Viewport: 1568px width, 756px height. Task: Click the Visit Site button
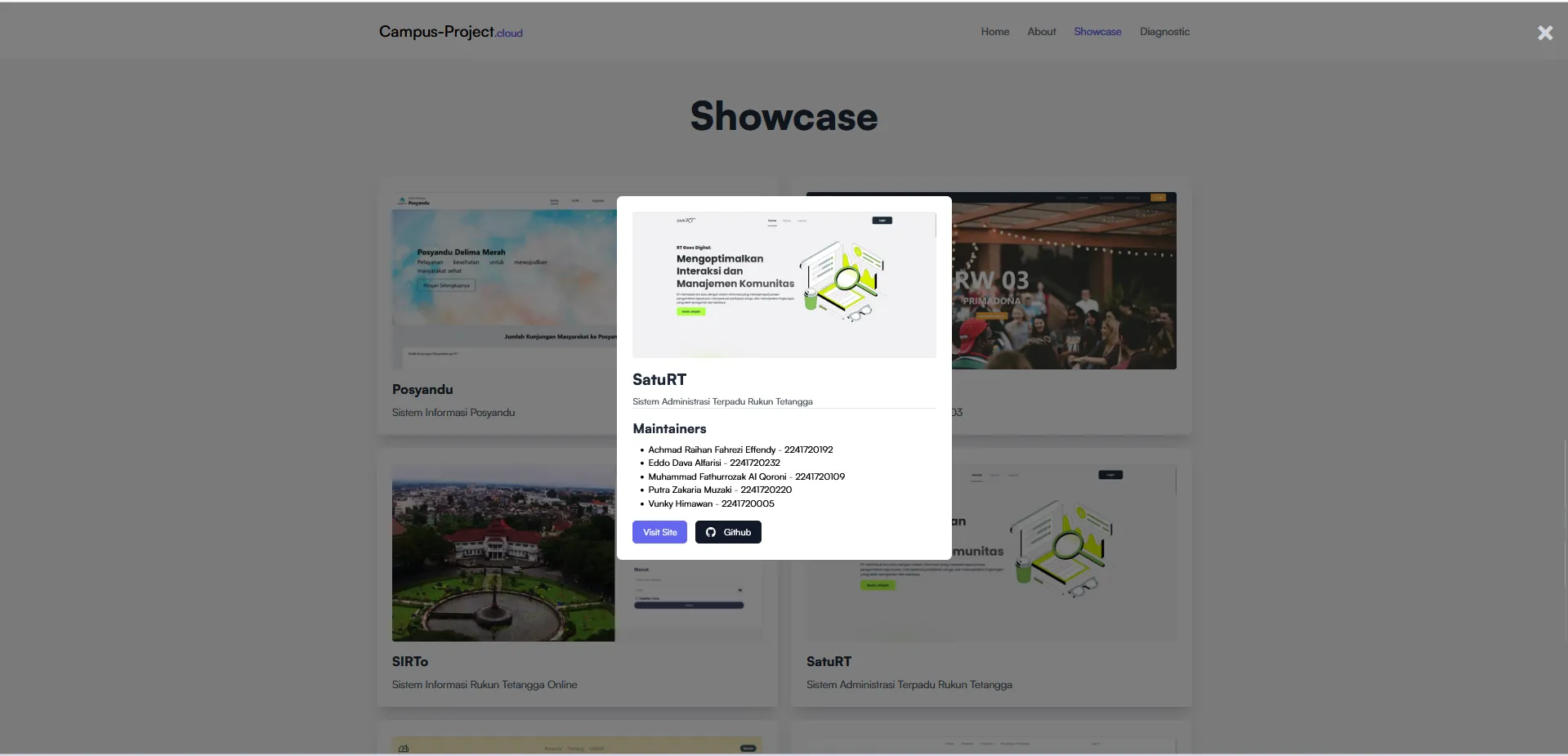pyautogui.click(x=659, y=532)
